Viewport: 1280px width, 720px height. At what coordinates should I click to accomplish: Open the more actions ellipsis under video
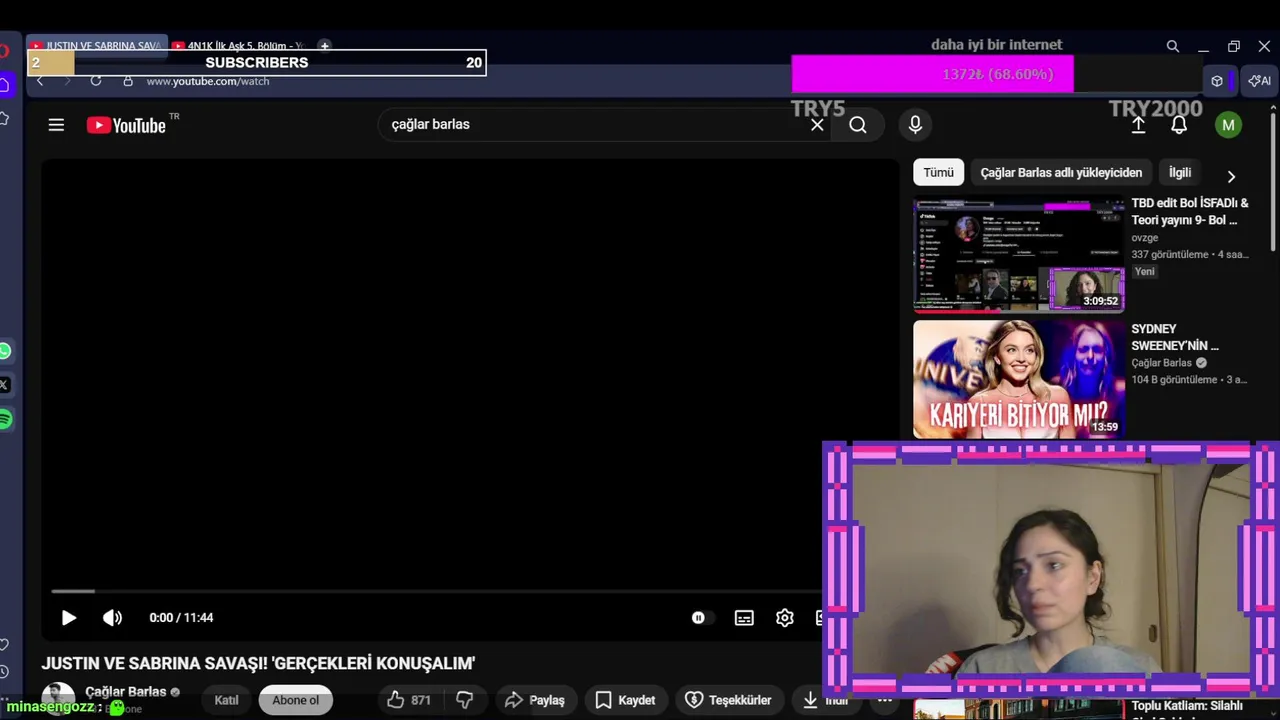point(884,700)
